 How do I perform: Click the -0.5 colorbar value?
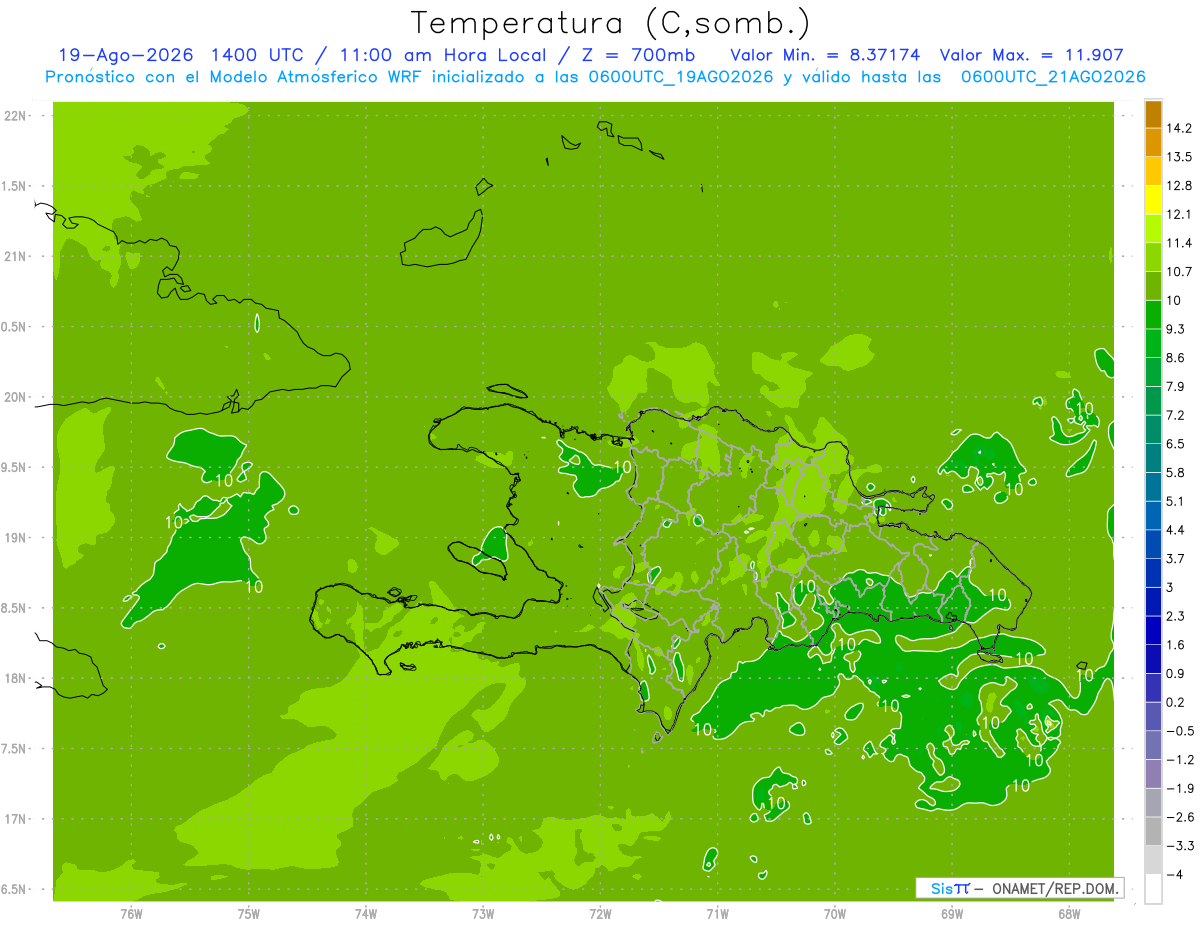1179,731
